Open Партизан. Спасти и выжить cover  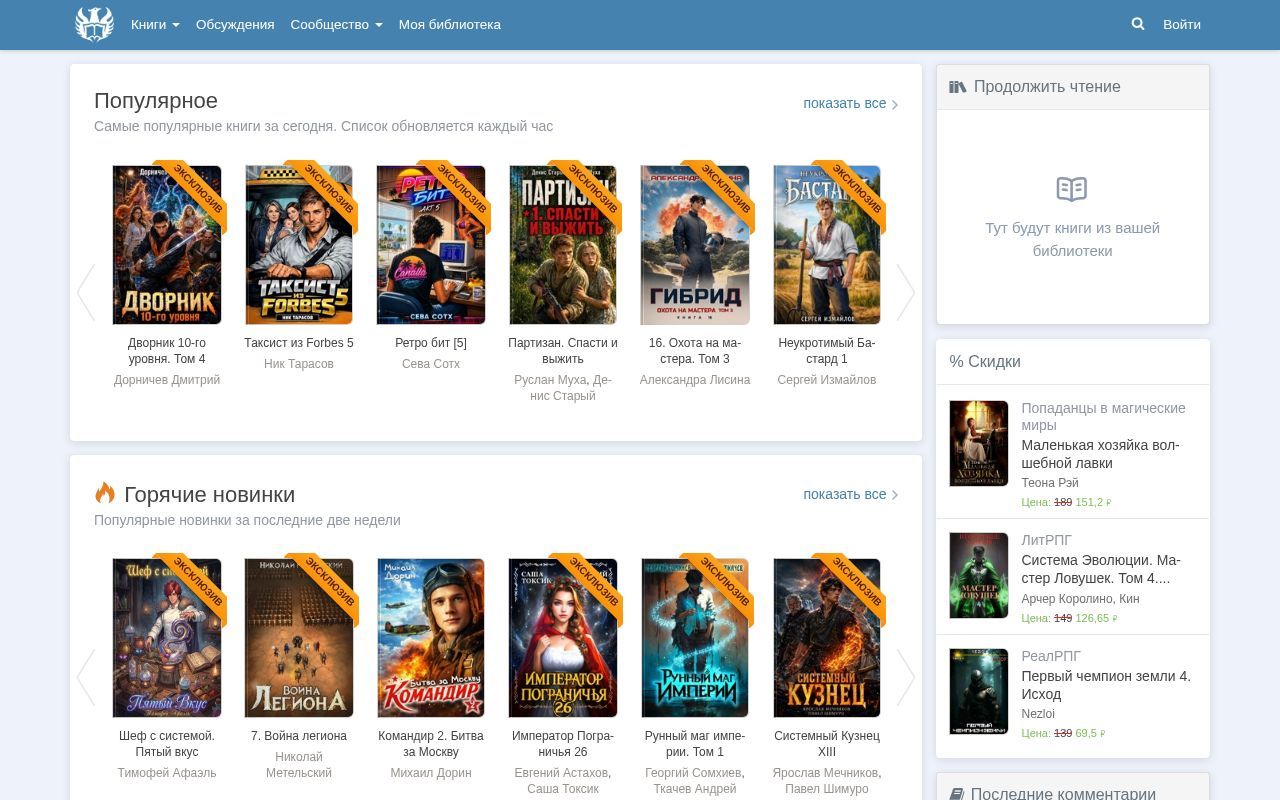coord(563,245)
